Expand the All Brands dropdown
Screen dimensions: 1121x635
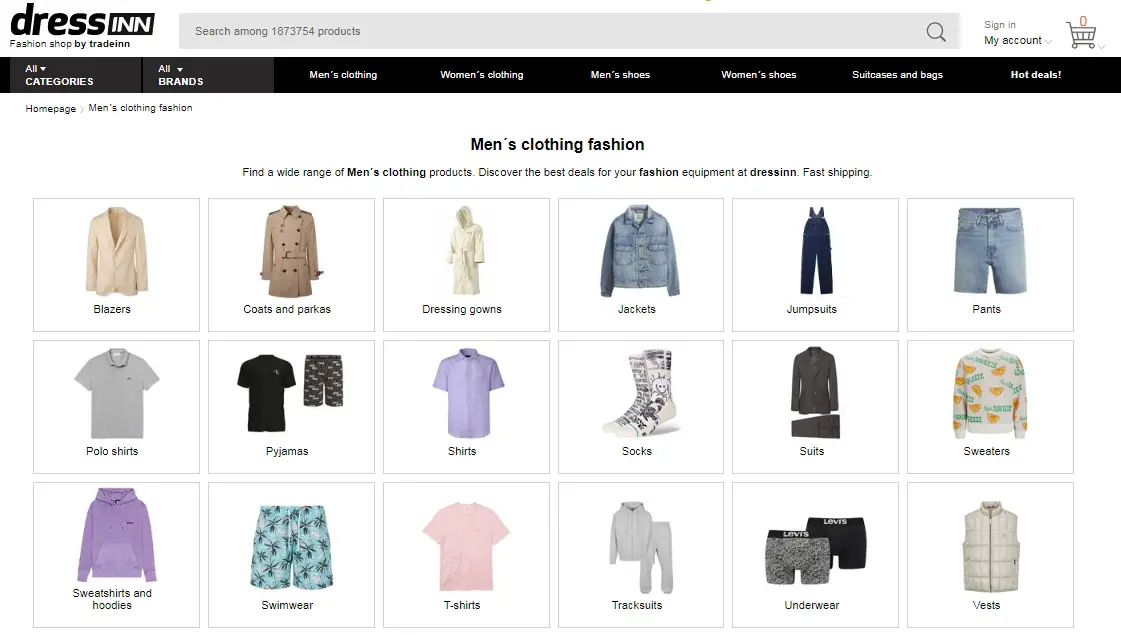pyautogui.click(x=181, y=75)
